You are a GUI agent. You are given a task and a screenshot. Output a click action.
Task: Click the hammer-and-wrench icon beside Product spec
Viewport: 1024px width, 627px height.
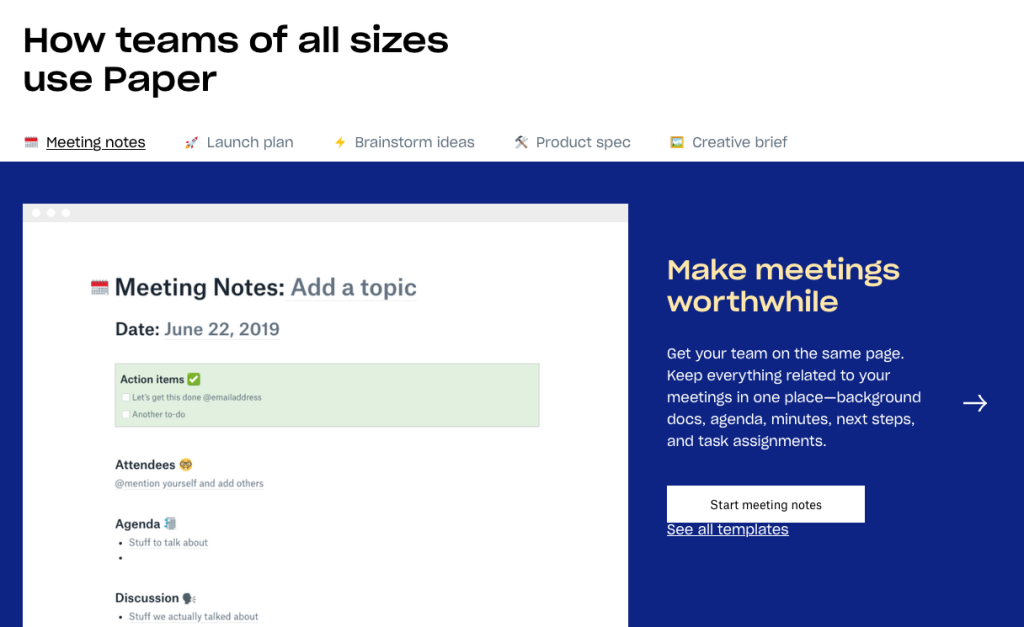(x=521, y=143)
